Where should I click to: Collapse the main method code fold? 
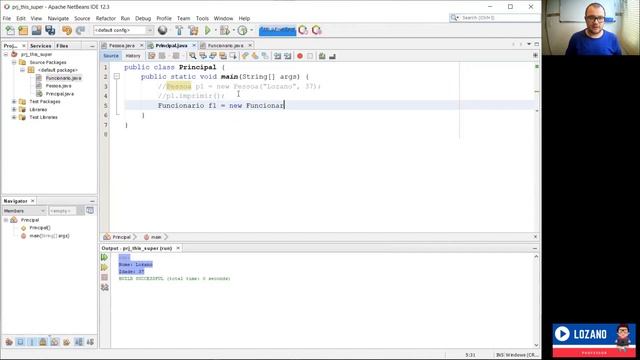[117, 76]
